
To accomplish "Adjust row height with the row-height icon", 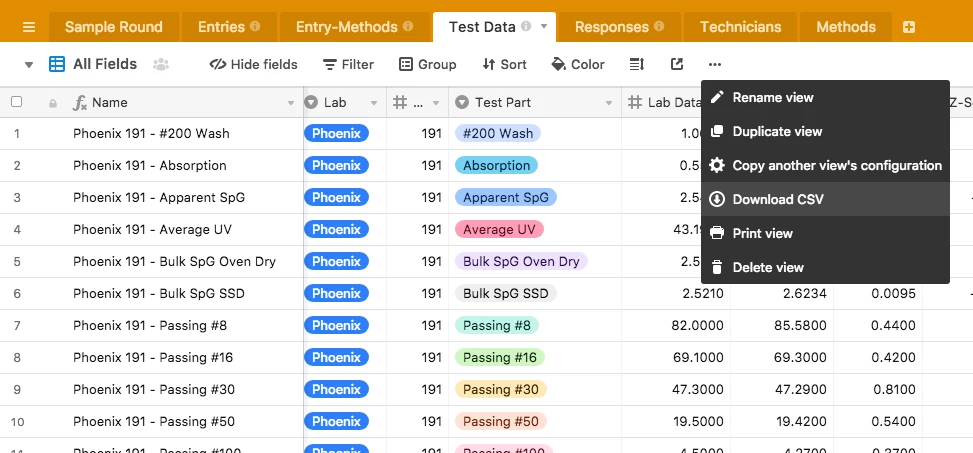I will pos(637,64).
